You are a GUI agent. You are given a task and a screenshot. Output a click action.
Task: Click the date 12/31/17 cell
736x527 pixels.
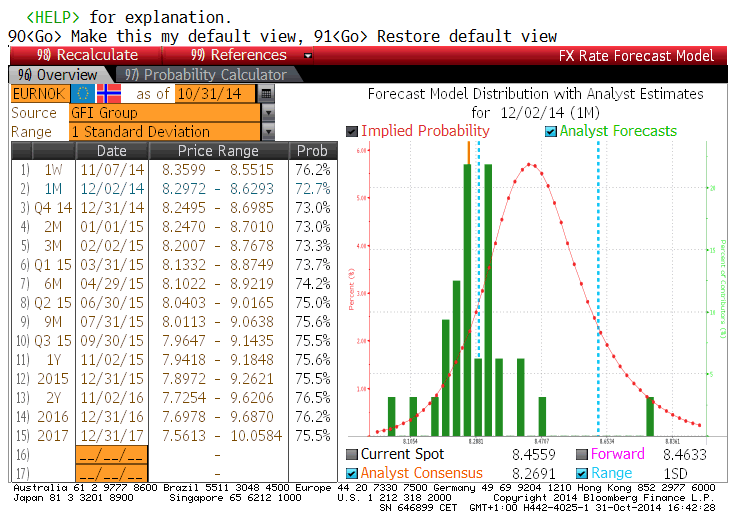(112, 436)
